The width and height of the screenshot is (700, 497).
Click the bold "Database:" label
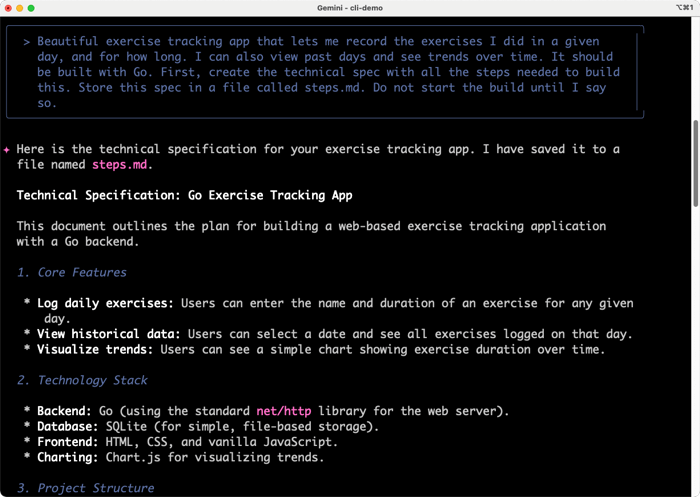[70, 426]
